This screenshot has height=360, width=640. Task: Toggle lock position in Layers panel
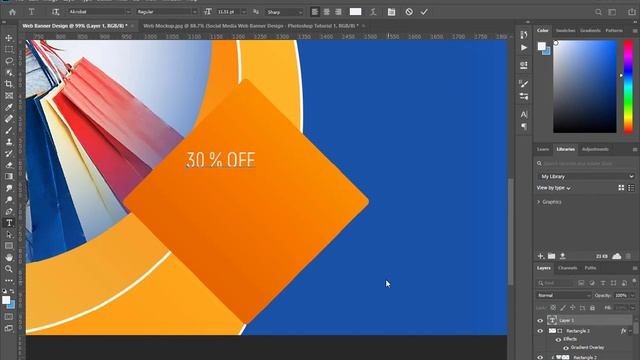pyautogui.click(x=573, y=308)
